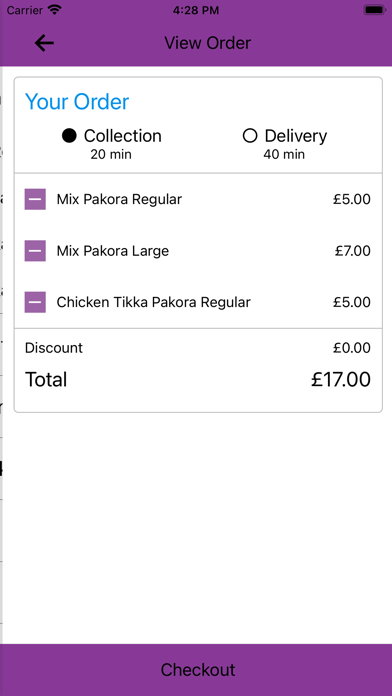
Task: Click the Checkout button
Action: 196,670
